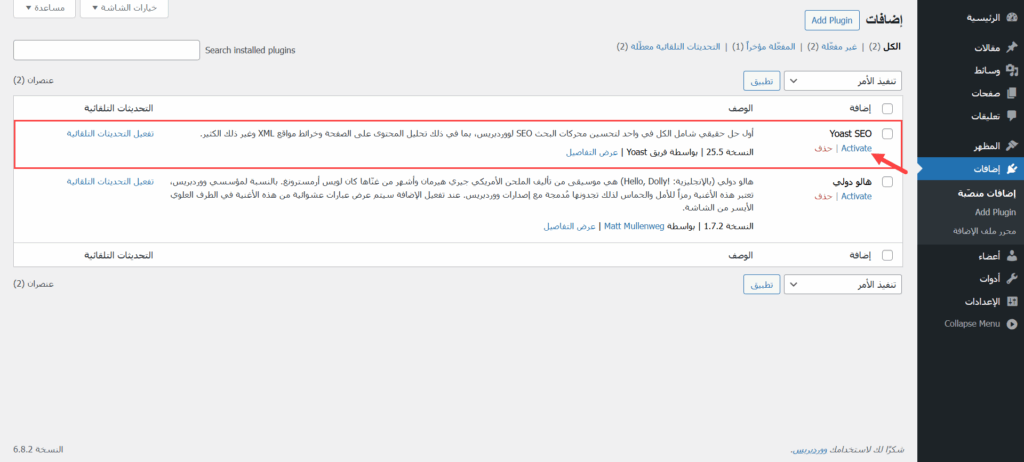Click the Collapse Menu arrow icon
This screenshot has height=462, width=1024.
pos(1012,323)
